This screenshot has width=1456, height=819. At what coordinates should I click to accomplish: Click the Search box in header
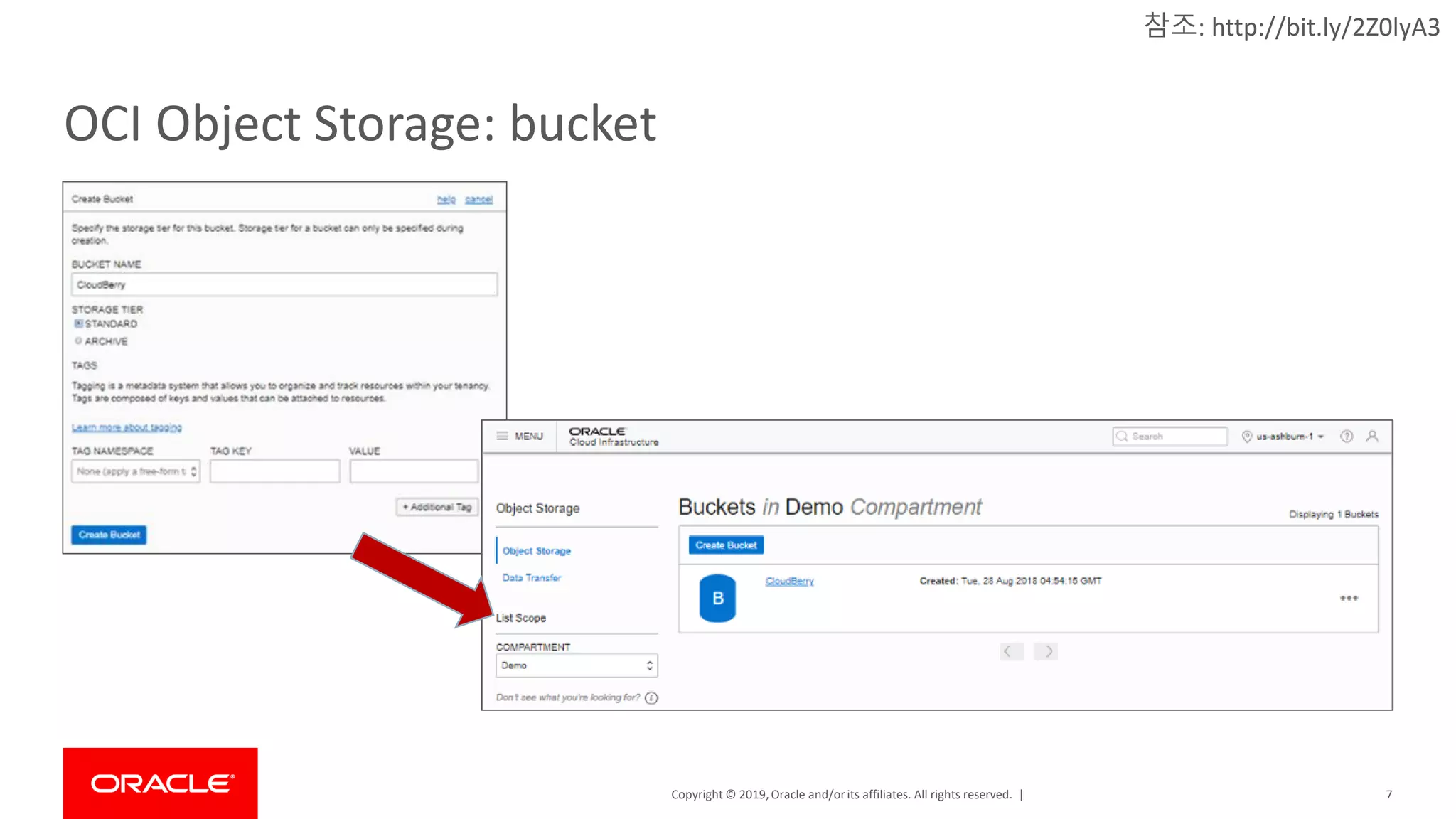(1170, 437)
